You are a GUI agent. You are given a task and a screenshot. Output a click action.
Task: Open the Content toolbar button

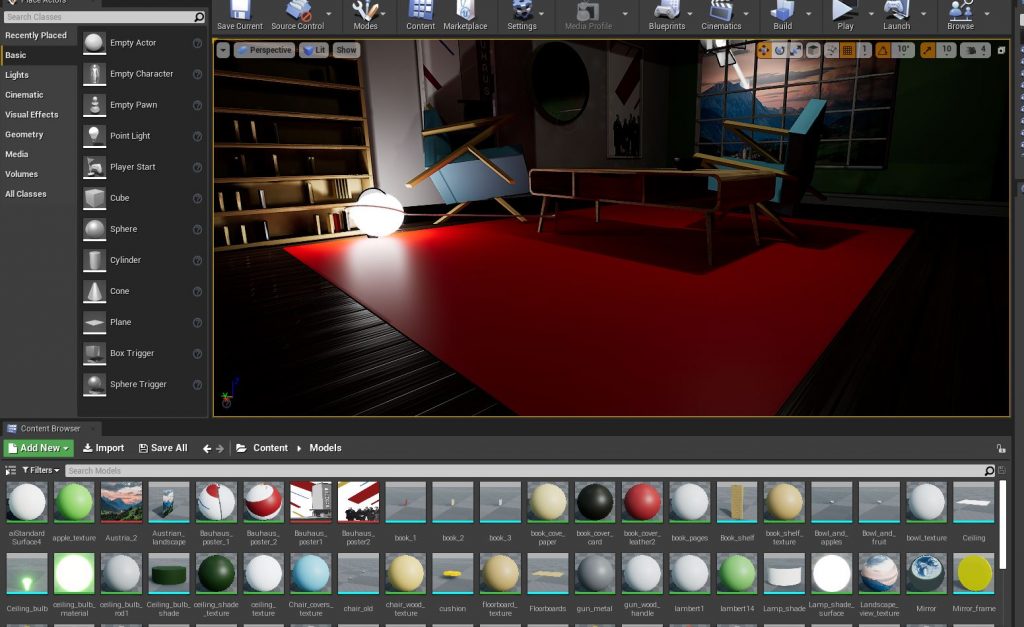420,14
